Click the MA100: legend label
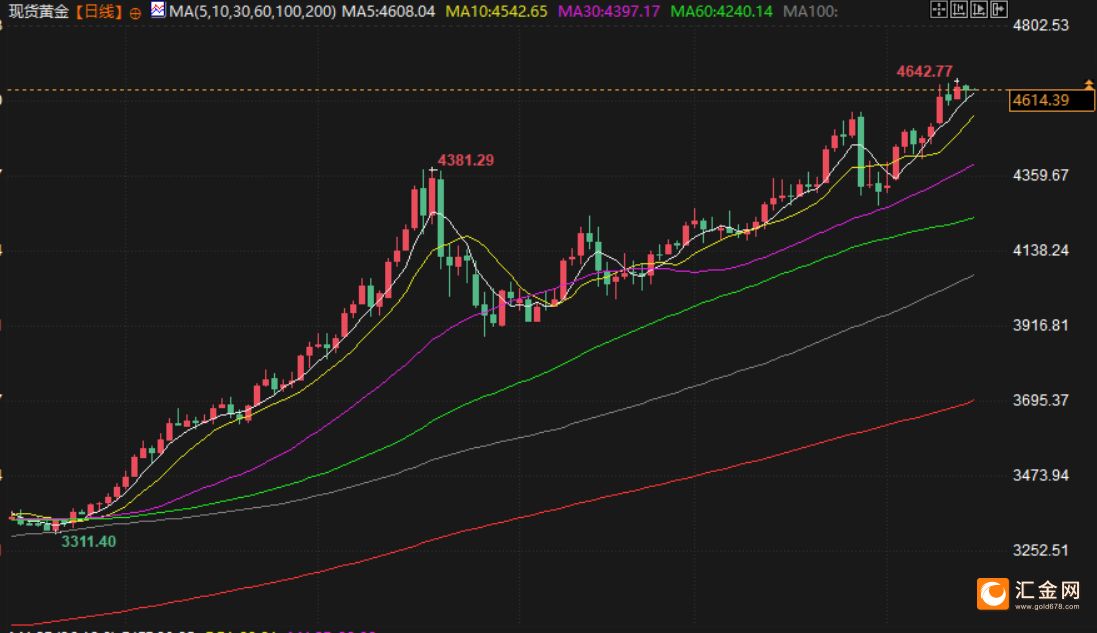 click(x=810, y=11)
